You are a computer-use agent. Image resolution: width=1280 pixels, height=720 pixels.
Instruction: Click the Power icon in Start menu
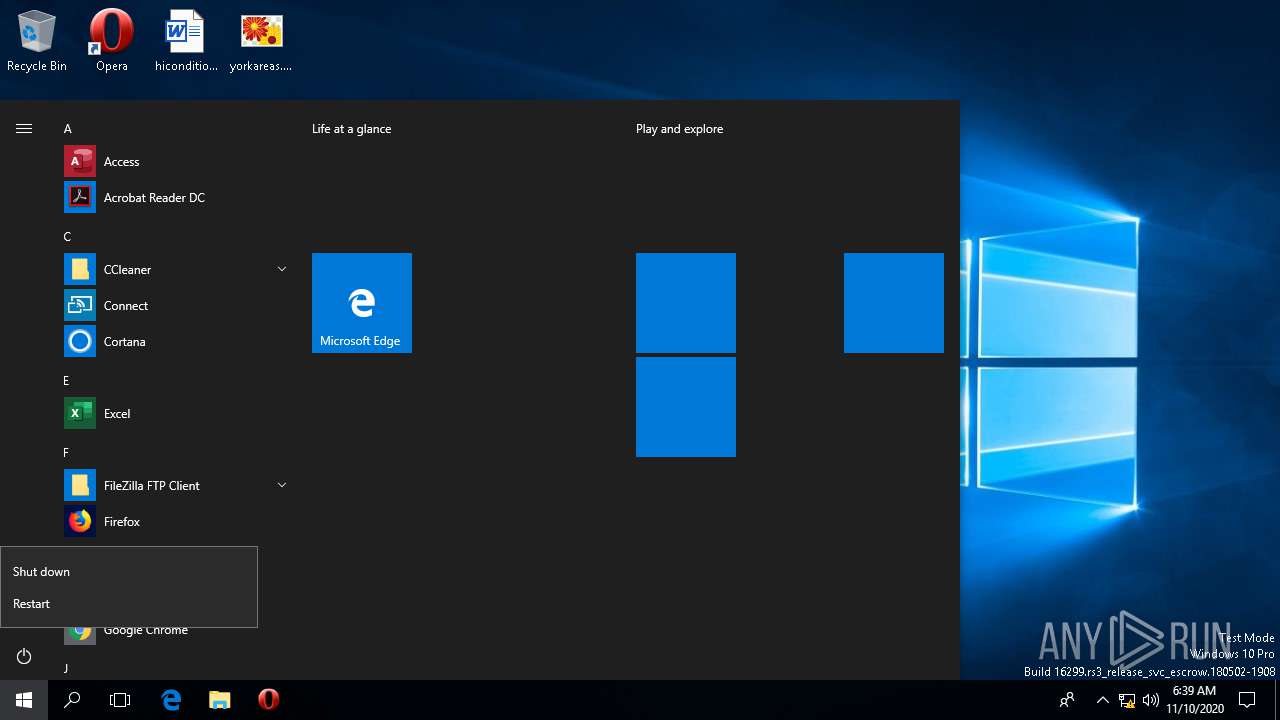[24, 656]
